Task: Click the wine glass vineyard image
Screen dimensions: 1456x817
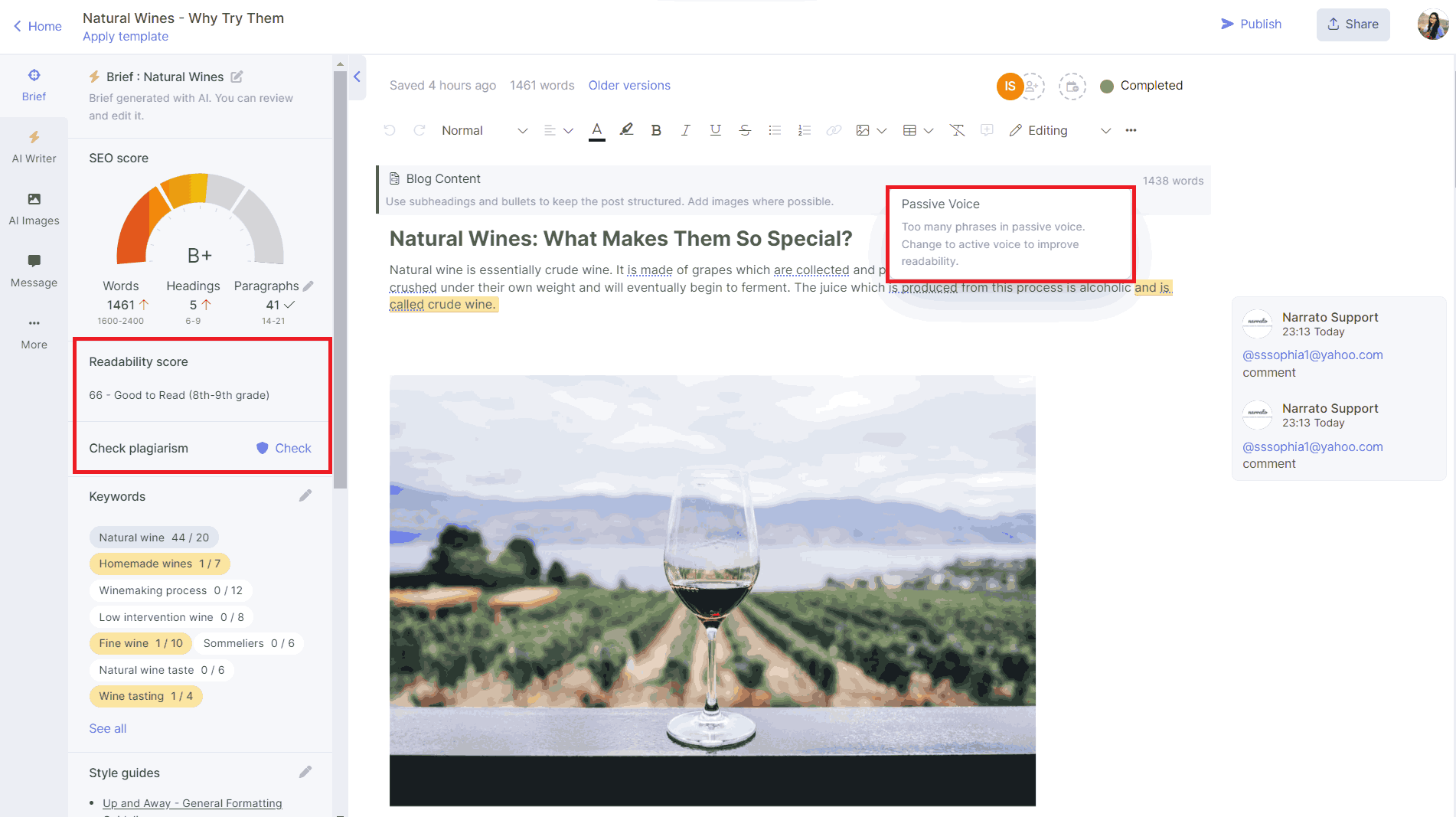Action: (x=712, y=590)
